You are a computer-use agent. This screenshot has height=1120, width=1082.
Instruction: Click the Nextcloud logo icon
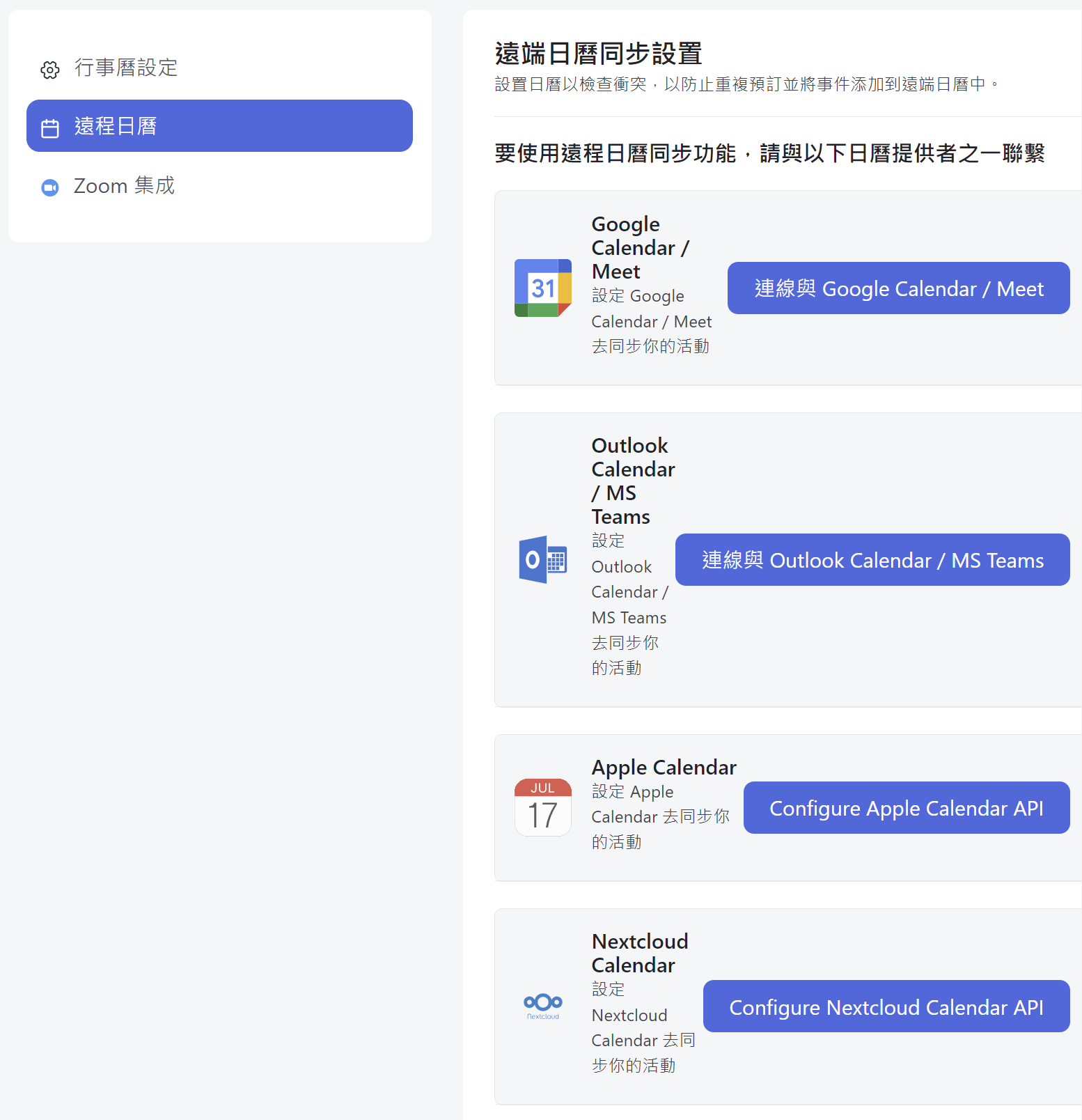[x=543, y=1006]
